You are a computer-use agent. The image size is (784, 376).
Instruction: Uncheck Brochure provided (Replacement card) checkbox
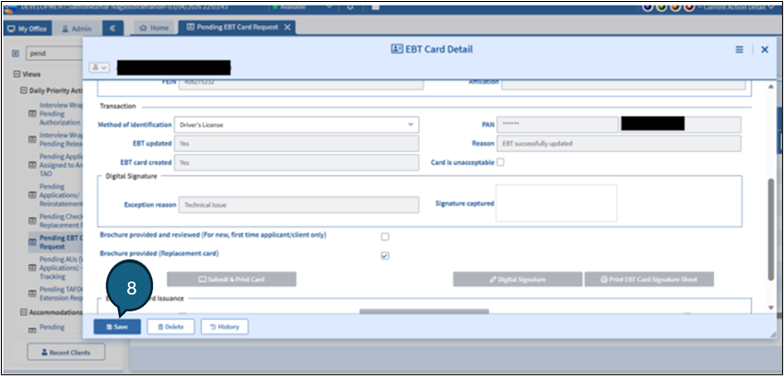(x=385, y=256)
